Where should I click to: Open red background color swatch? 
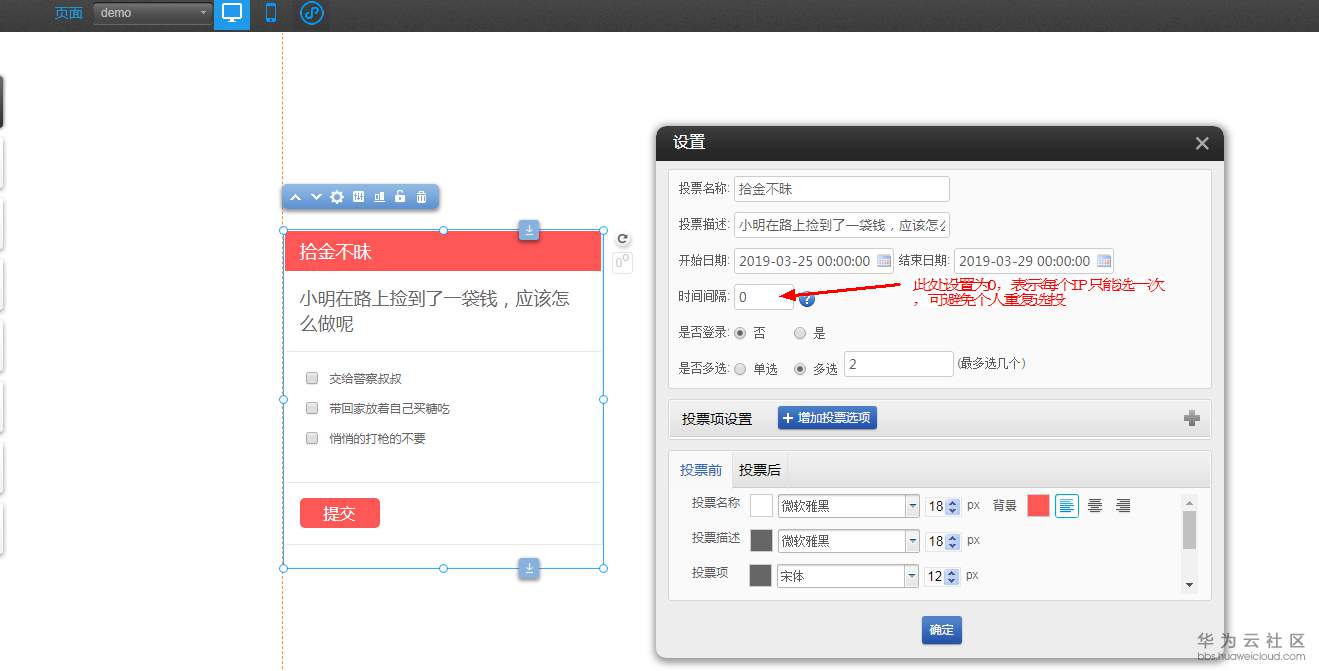coord(1038,506)
